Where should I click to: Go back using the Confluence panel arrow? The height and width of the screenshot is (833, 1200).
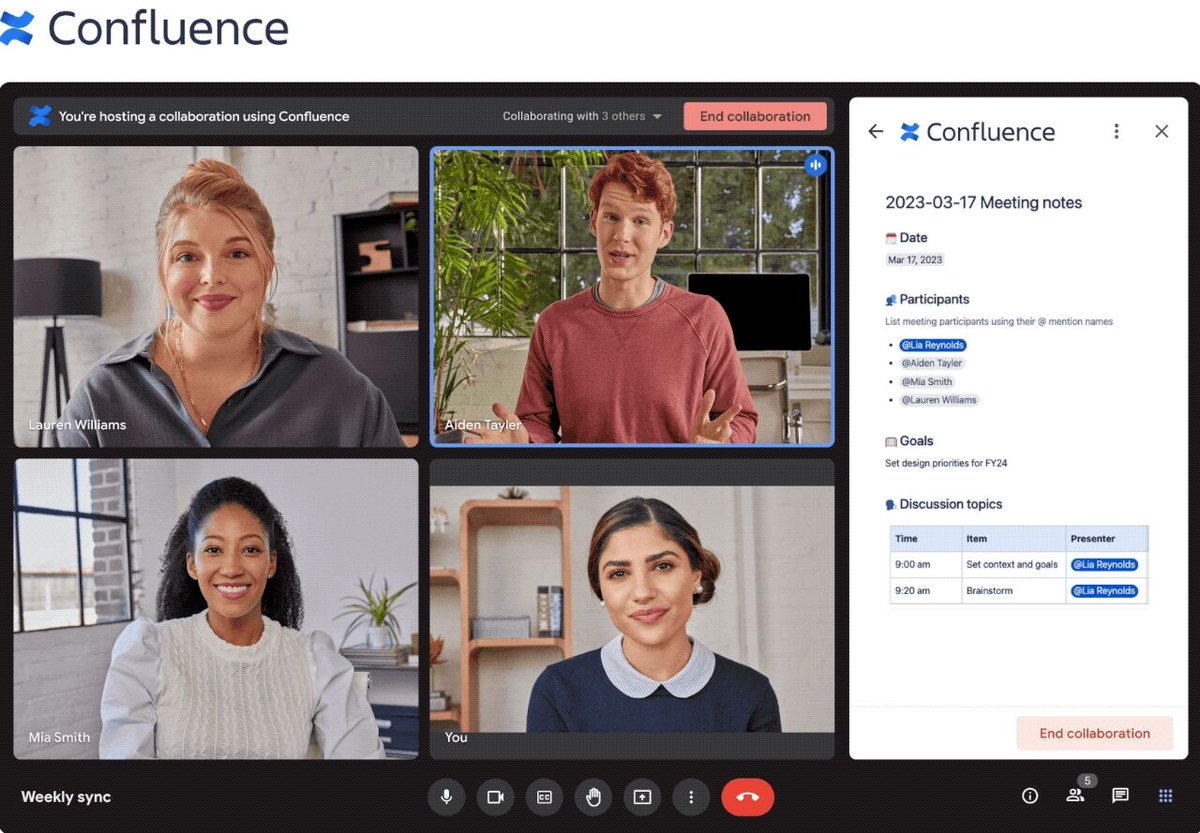coord(876,131)
